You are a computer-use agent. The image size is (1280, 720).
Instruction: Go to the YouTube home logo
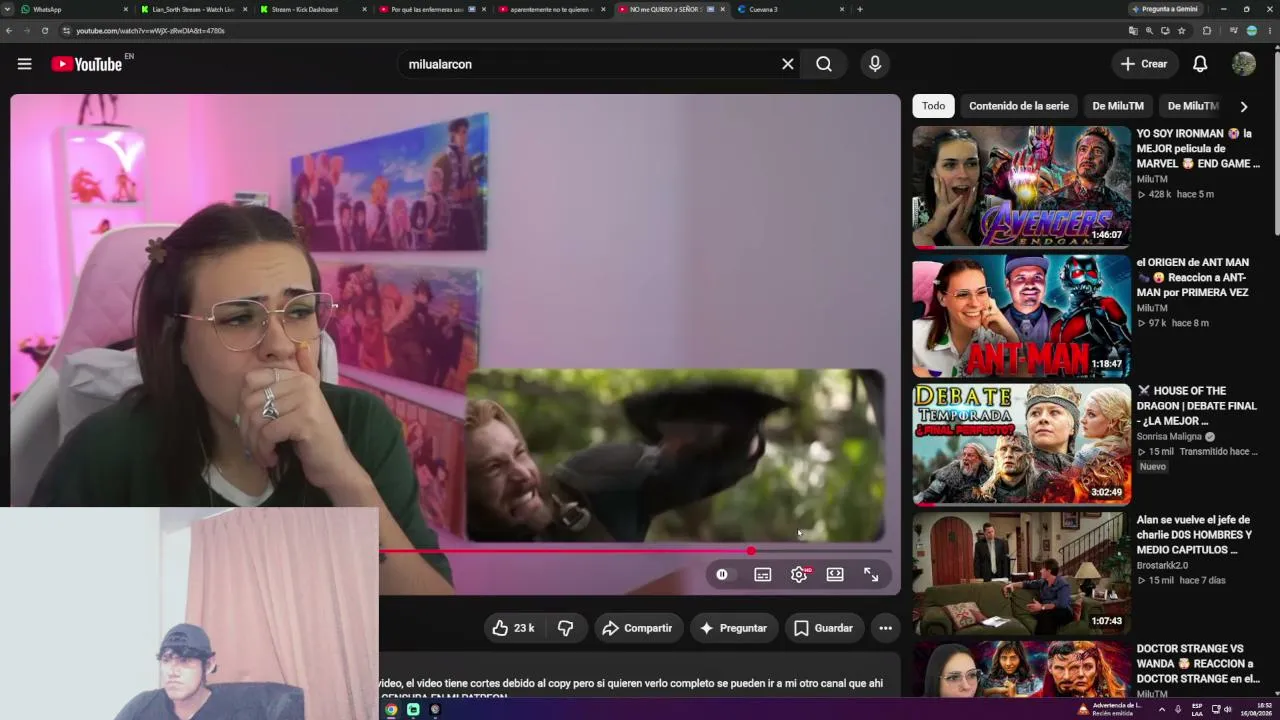click(x=87, y=64)
